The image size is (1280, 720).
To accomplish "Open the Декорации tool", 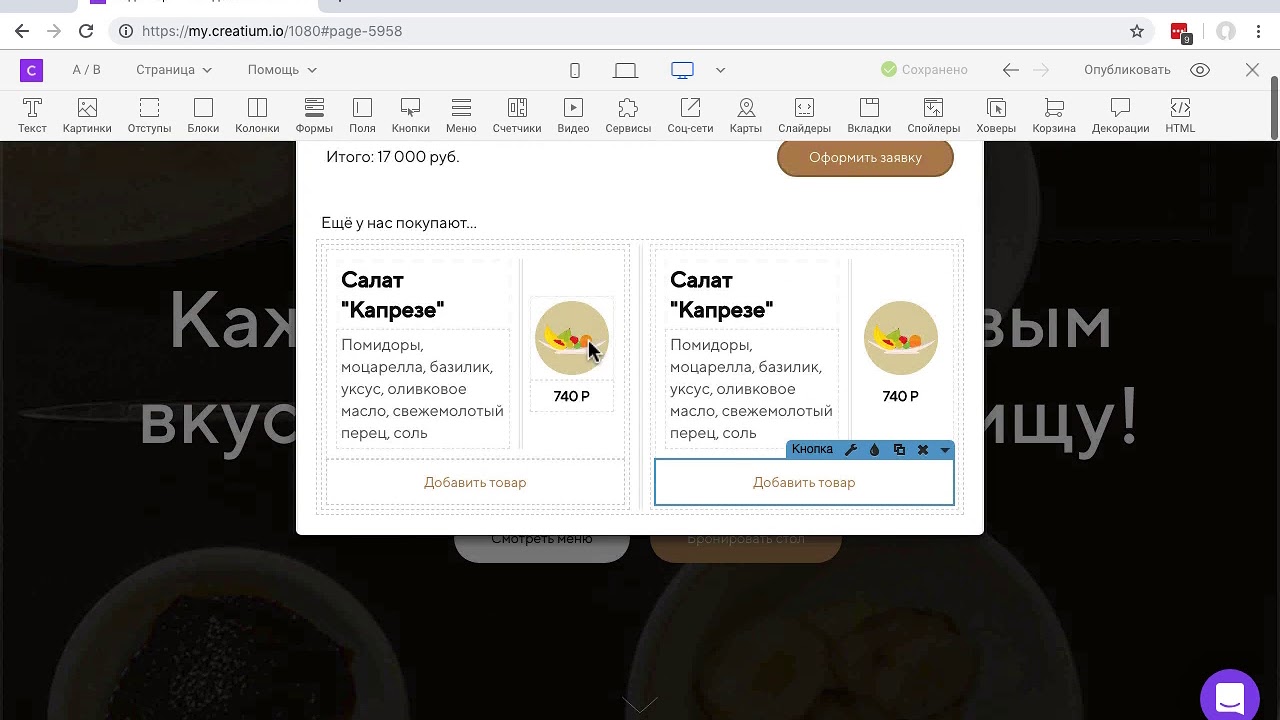I will pos(1120,115).
